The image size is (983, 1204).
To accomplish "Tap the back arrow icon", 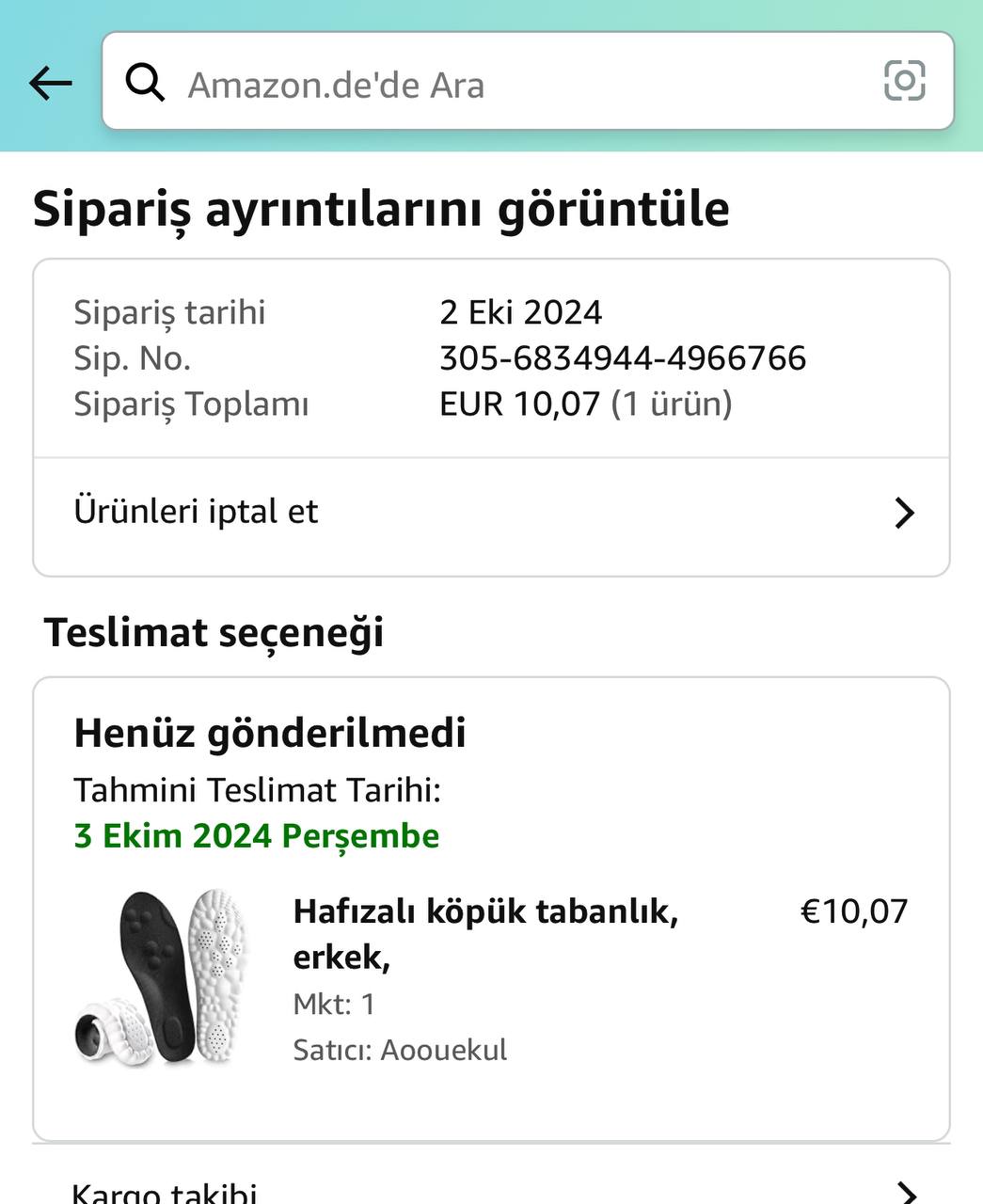I will click(x=51, y=84).
